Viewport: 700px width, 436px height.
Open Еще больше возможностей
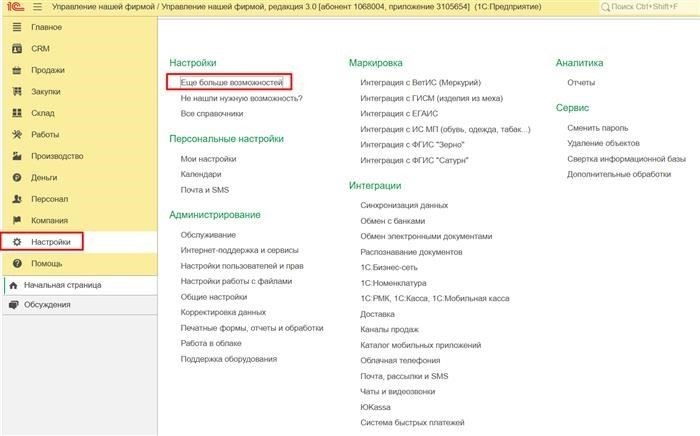click(231, 83)
